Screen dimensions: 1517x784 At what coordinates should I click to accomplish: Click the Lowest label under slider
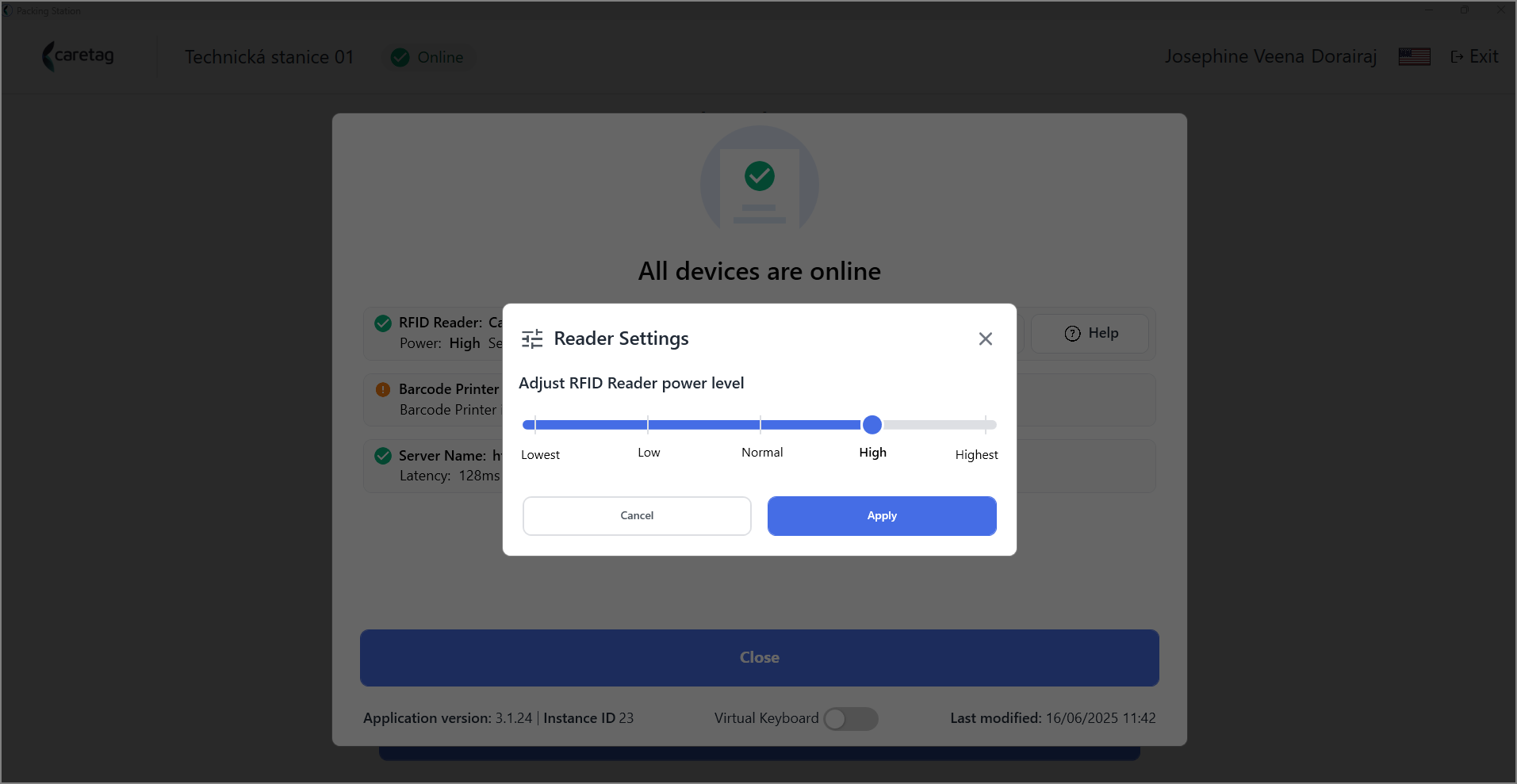540,455
